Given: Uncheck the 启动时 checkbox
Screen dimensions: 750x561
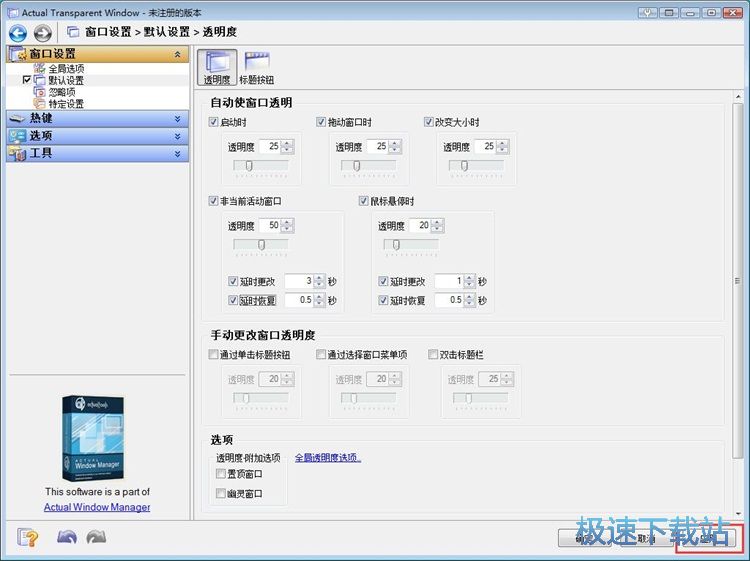Looking at the screenshot, I should coord(214,122).
